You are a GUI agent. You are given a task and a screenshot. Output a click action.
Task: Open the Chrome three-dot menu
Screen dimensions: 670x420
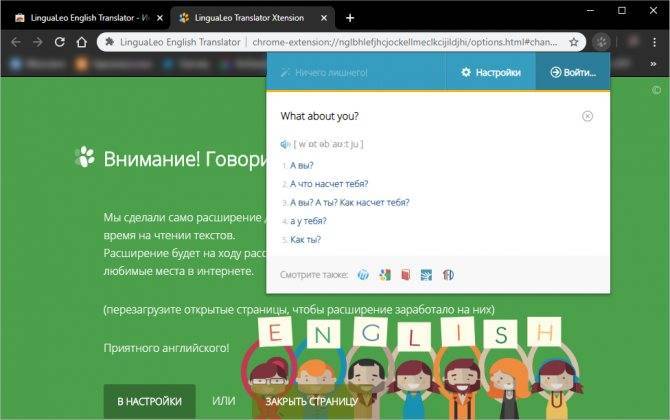pyautogui.click(x=655, y=42)
